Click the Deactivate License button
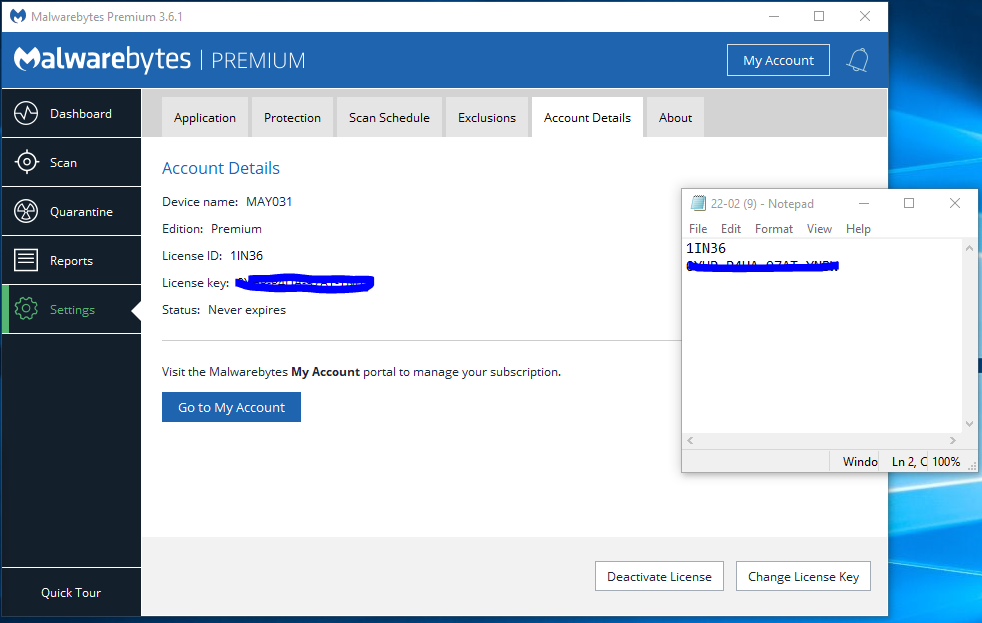 659,576
